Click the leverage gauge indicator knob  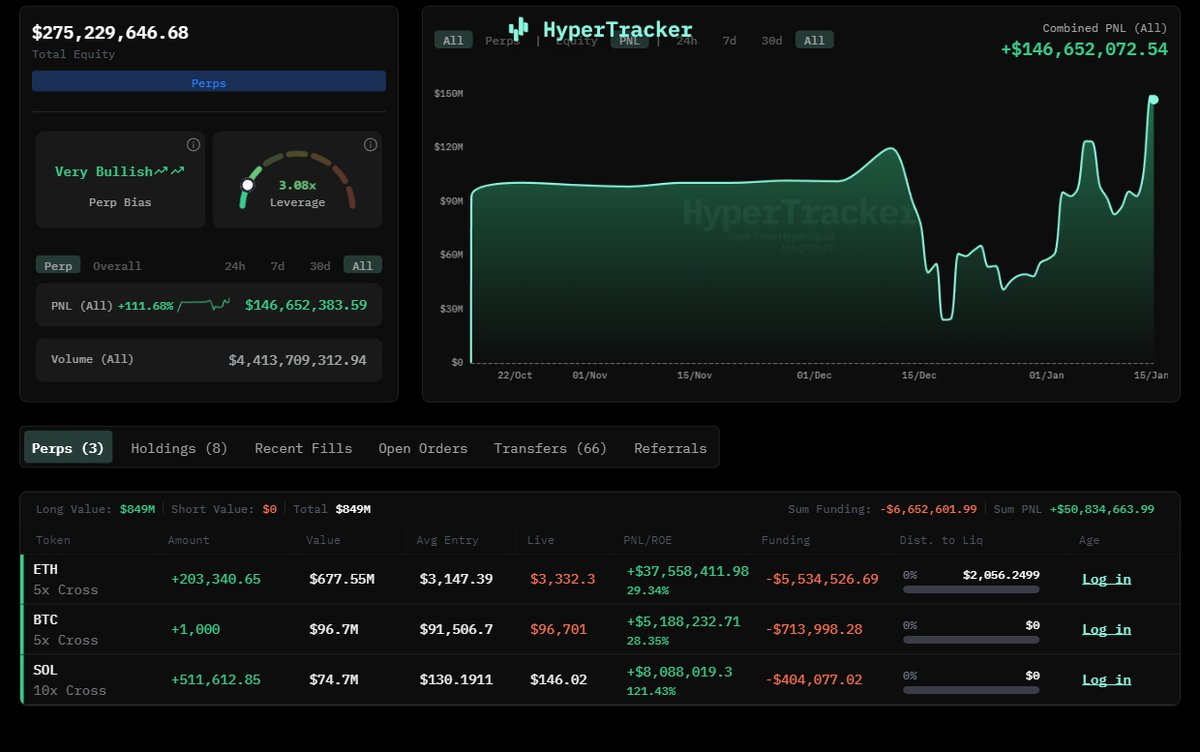point(248,185)
